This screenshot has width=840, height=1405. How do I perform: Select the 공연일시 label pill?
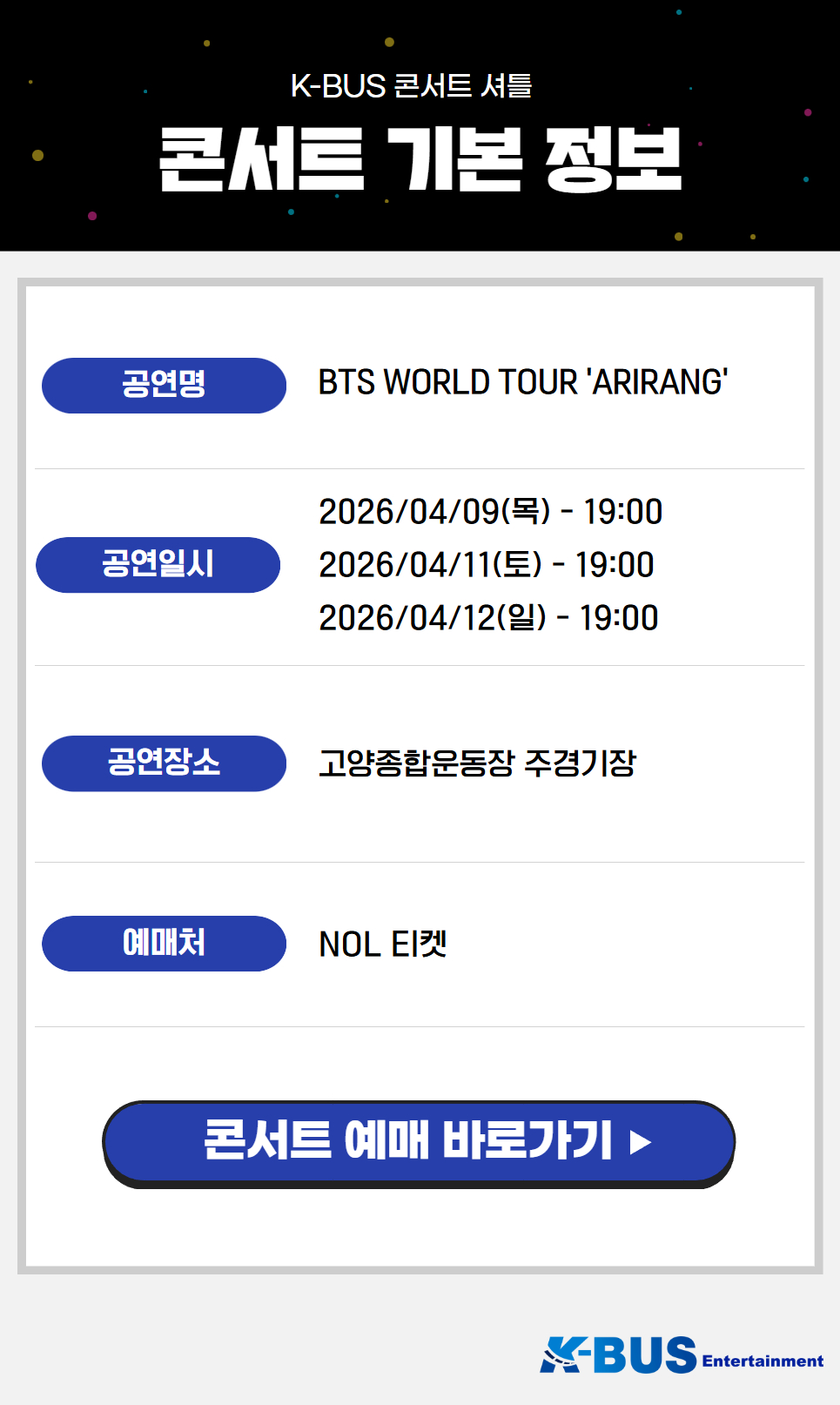[158, 564]
